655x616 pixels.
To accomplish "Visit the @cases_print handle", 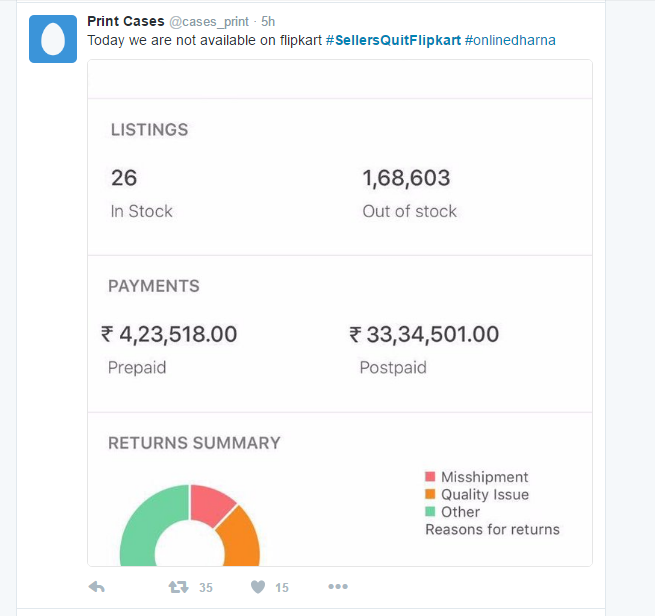I will 209,22.
